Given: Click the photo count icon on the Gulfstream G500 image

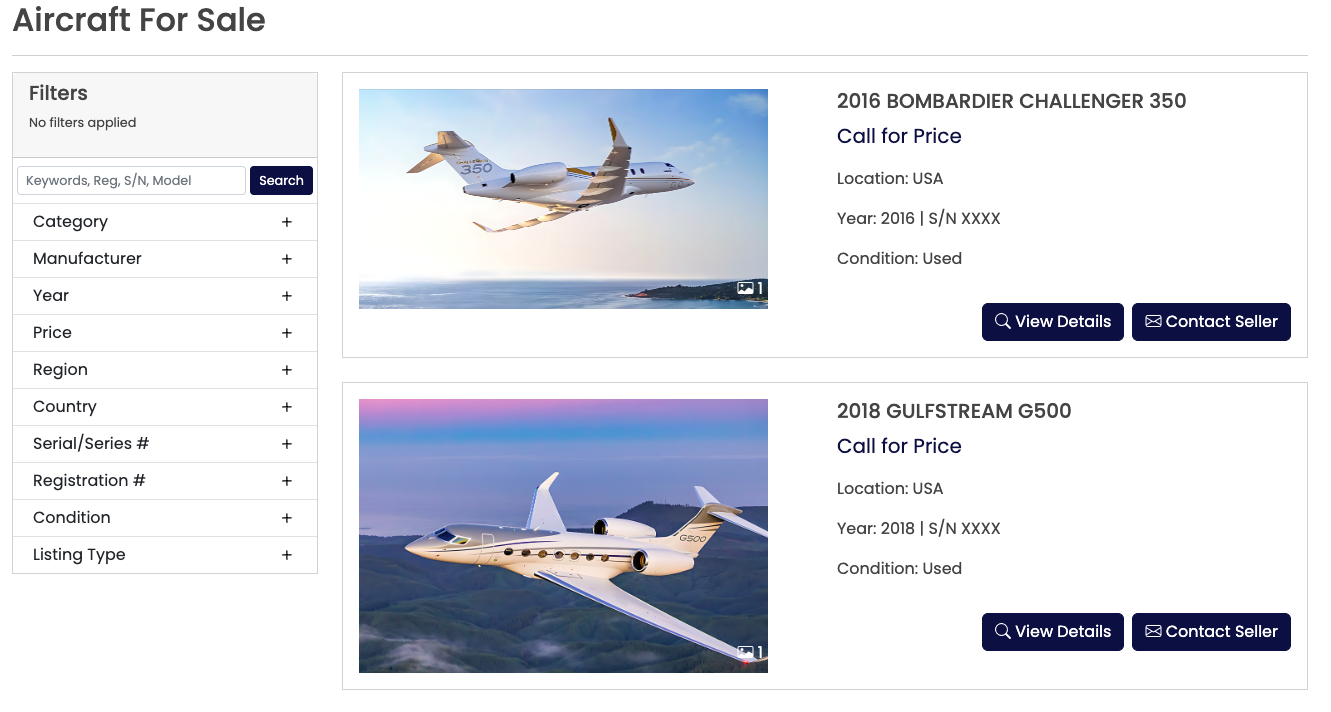Looking at the screenshot, I should (746, 651).
